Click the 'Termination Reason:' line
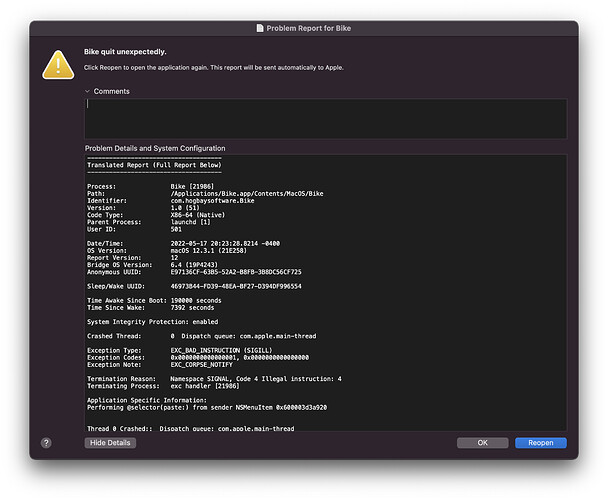This screenshot has height=500, width=609. click(214, 379)
